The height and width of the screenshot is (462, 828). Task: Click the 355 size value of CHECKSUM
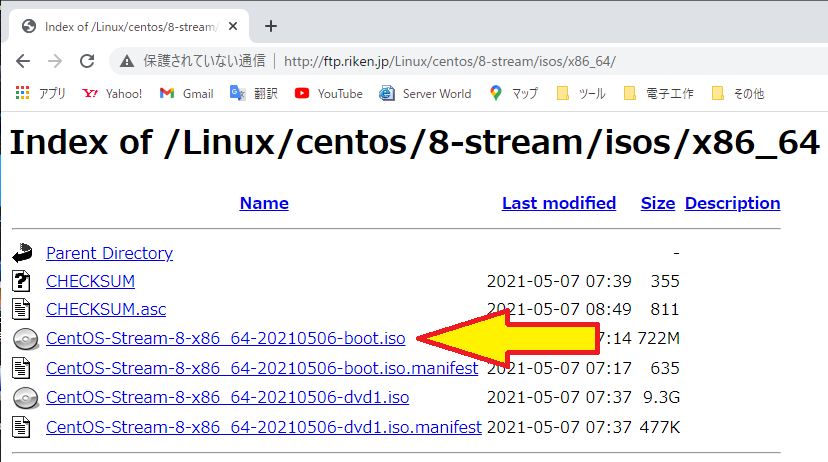[665, 281]
